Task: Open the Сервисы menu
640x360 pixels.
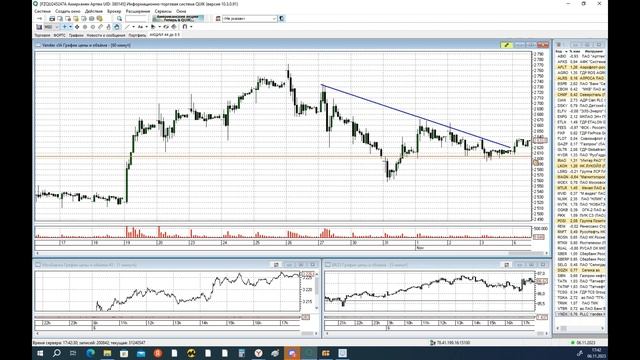Action: tap(163, 11)
